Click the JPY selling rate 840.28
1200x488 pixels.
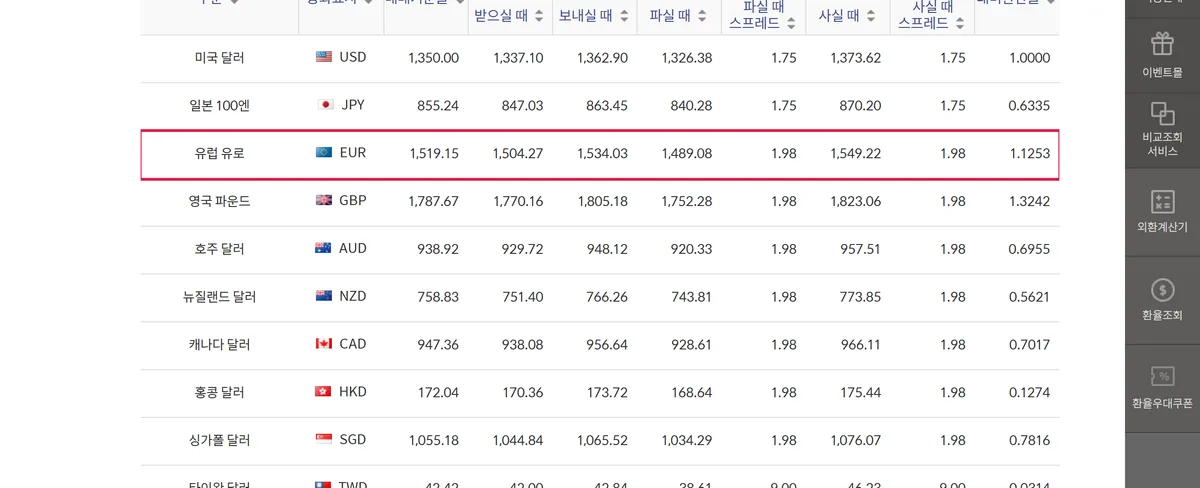point(691,106)
